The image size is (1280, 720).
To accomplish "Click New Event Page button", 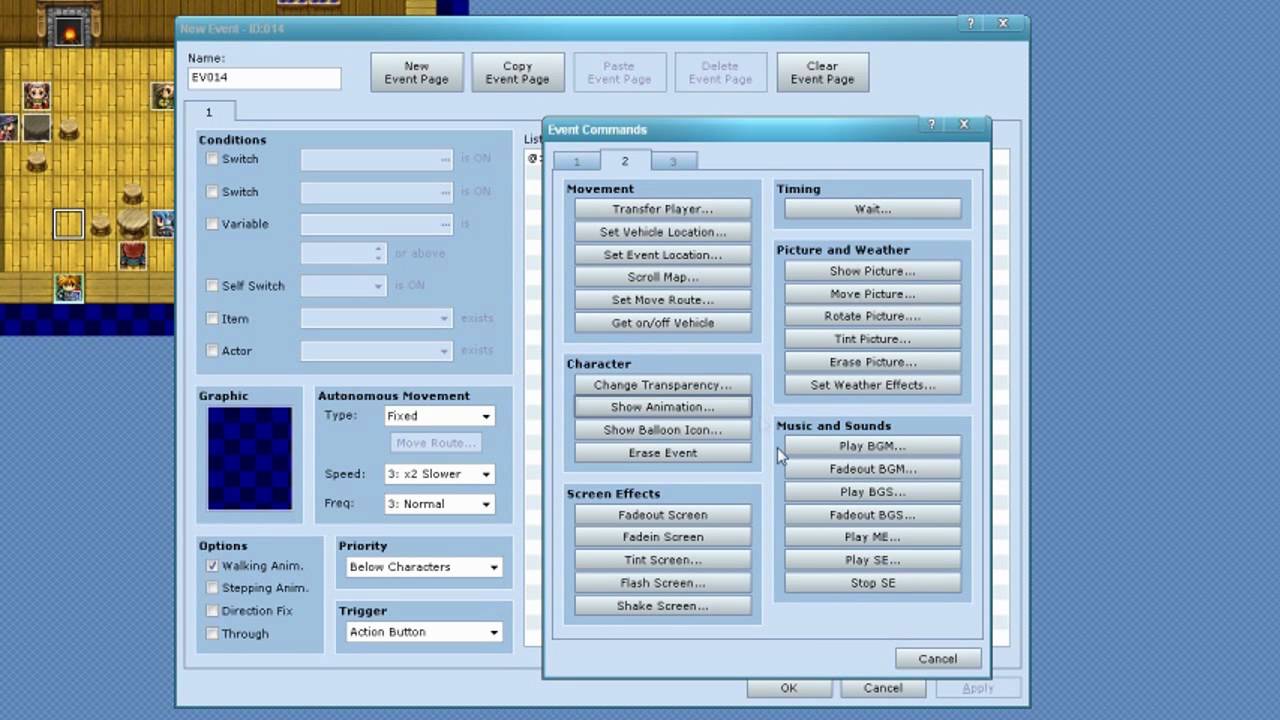I will click(417, 72).
